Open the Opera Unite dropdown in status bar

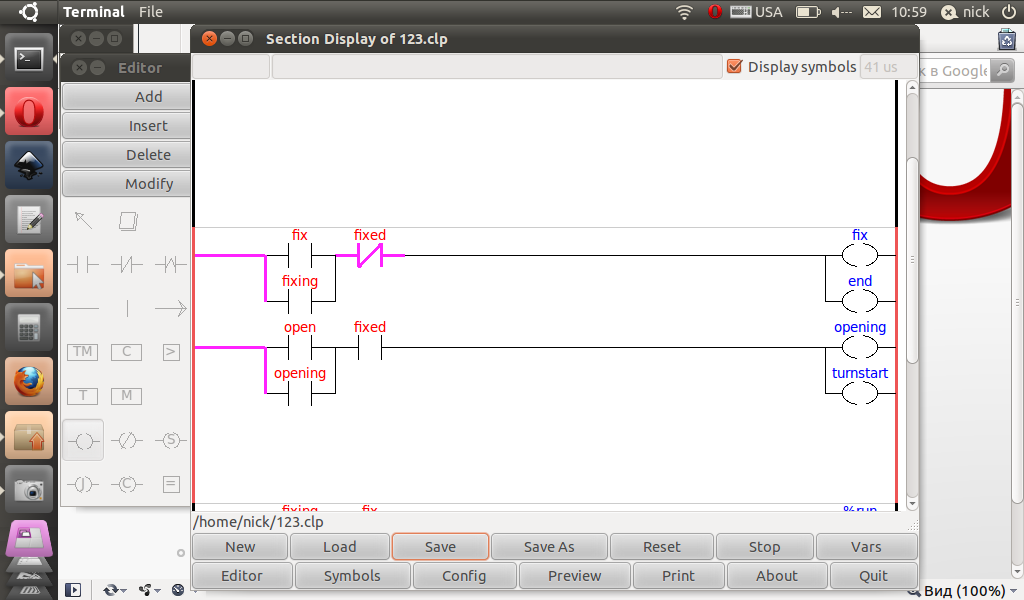[x=150, y=590]
